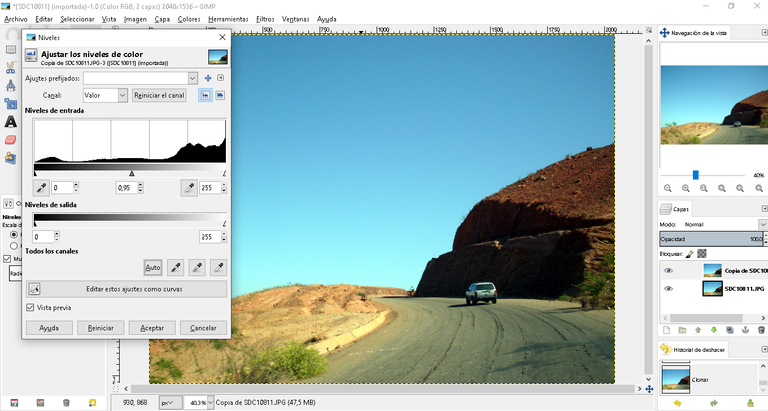Viewport: 768px width, 411px height.
Task: Lock pixels brush icon beside Bloquear
Action: (690, 254)
